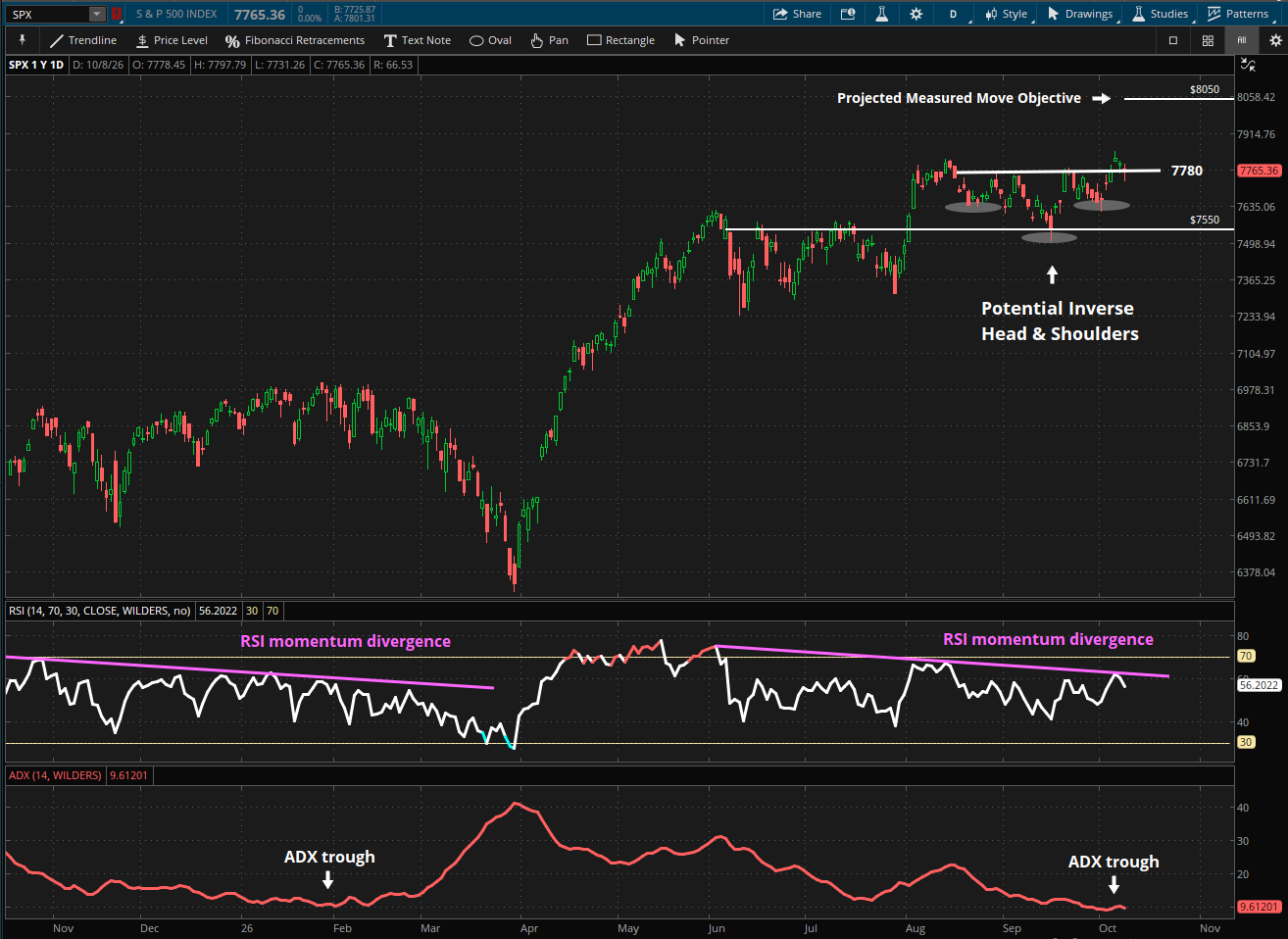Click the red symbol actions icon beside SPX

117,14
